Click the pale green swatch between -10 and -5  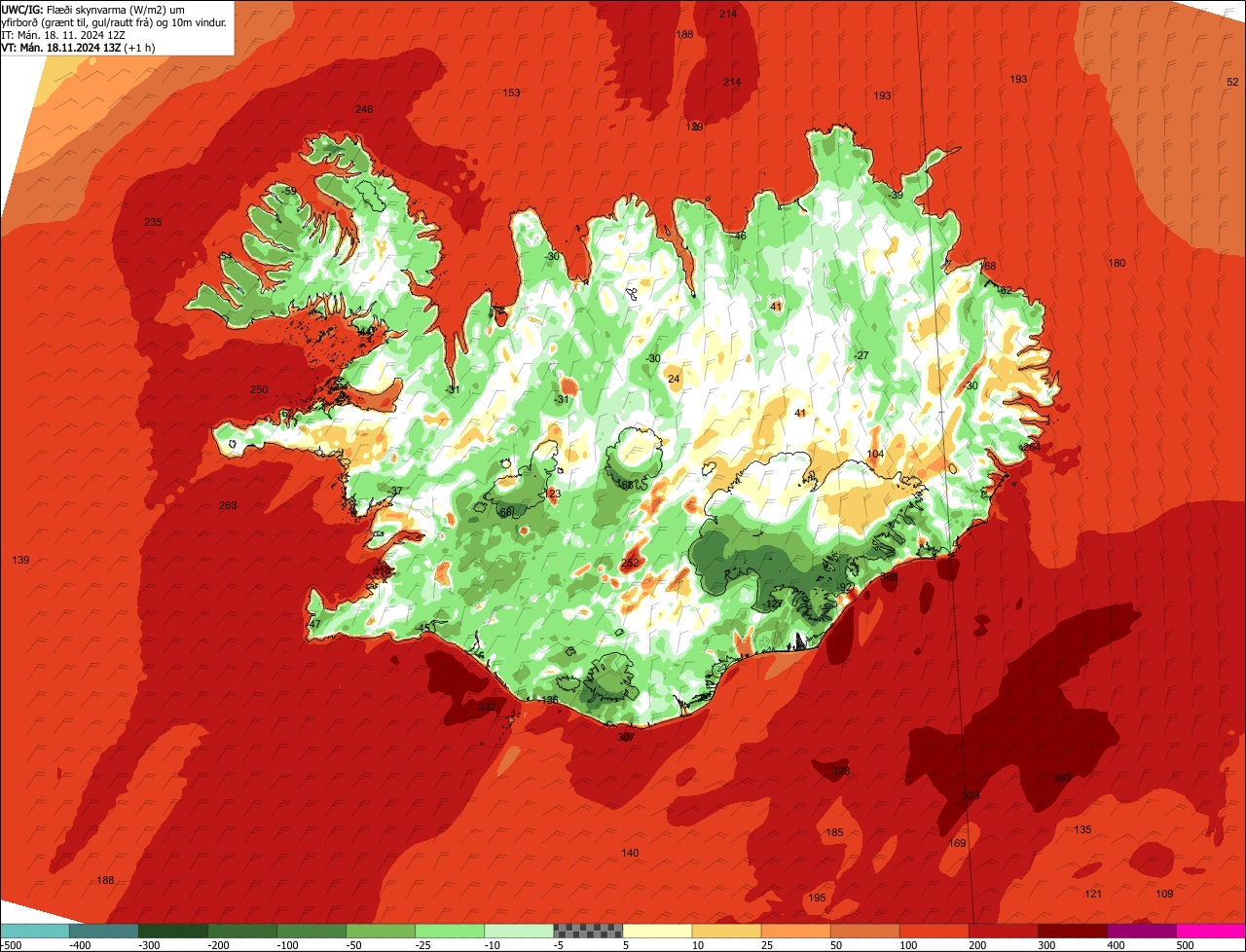pos(519,931)
